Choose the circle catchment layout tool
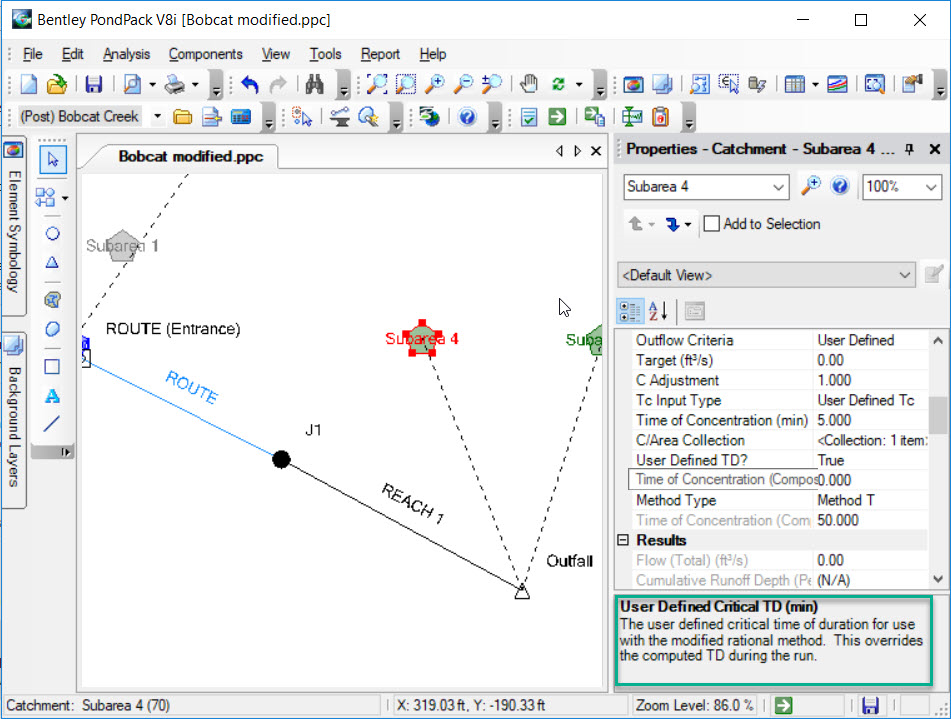951x719 pixels. click(x=53, y=234)
